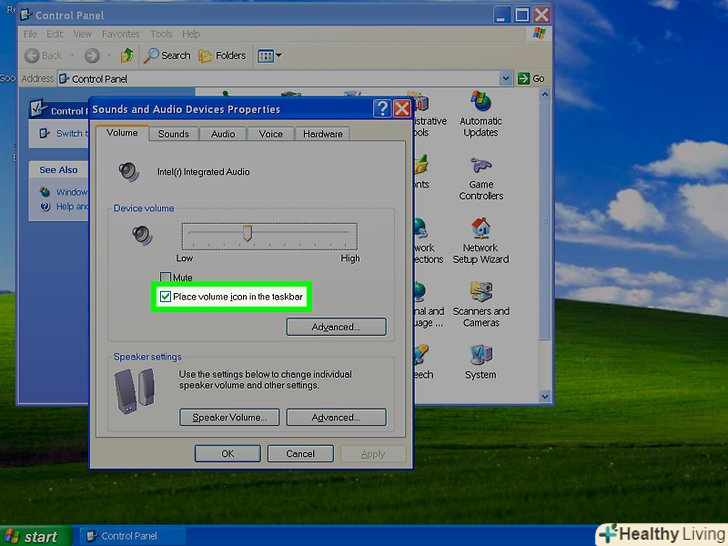Expand the Address bar dropdown arrow

(x=506, y=78)
